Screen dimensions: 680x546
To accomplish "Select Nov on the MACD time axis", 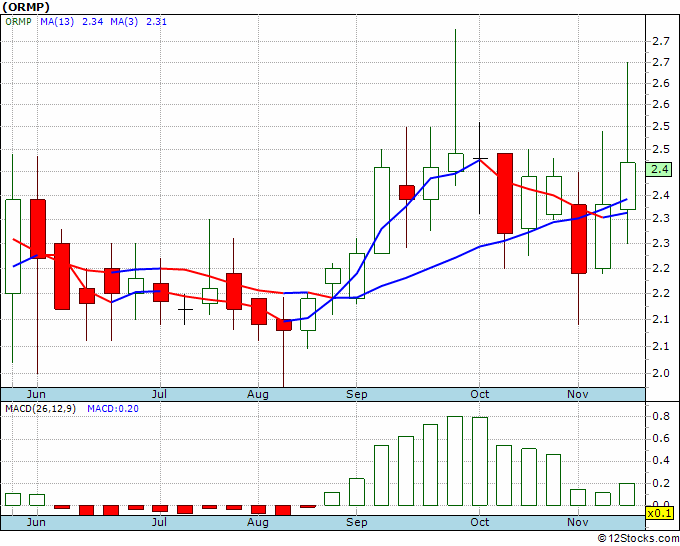I will (578, 522).
